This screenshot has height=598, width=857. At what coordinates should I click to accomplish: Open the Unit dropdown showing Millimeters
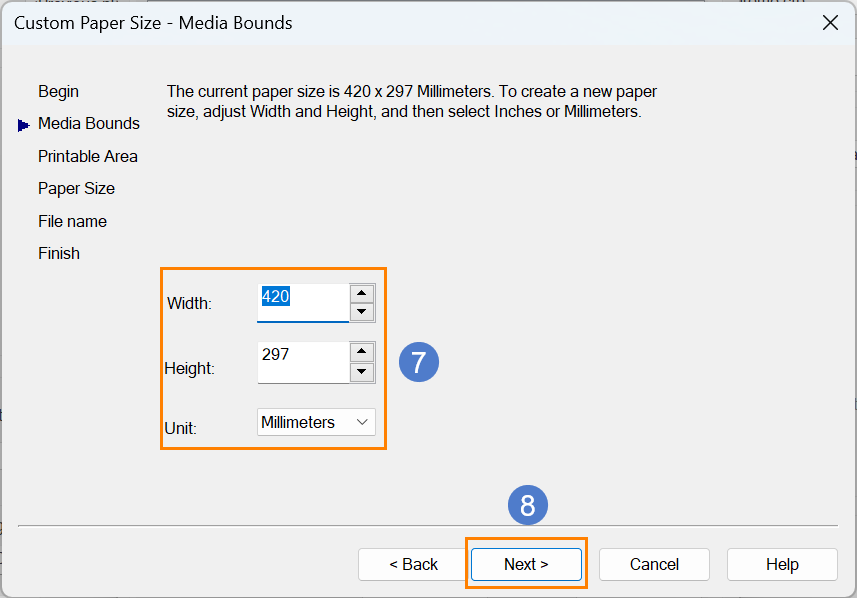coord(316,422)
